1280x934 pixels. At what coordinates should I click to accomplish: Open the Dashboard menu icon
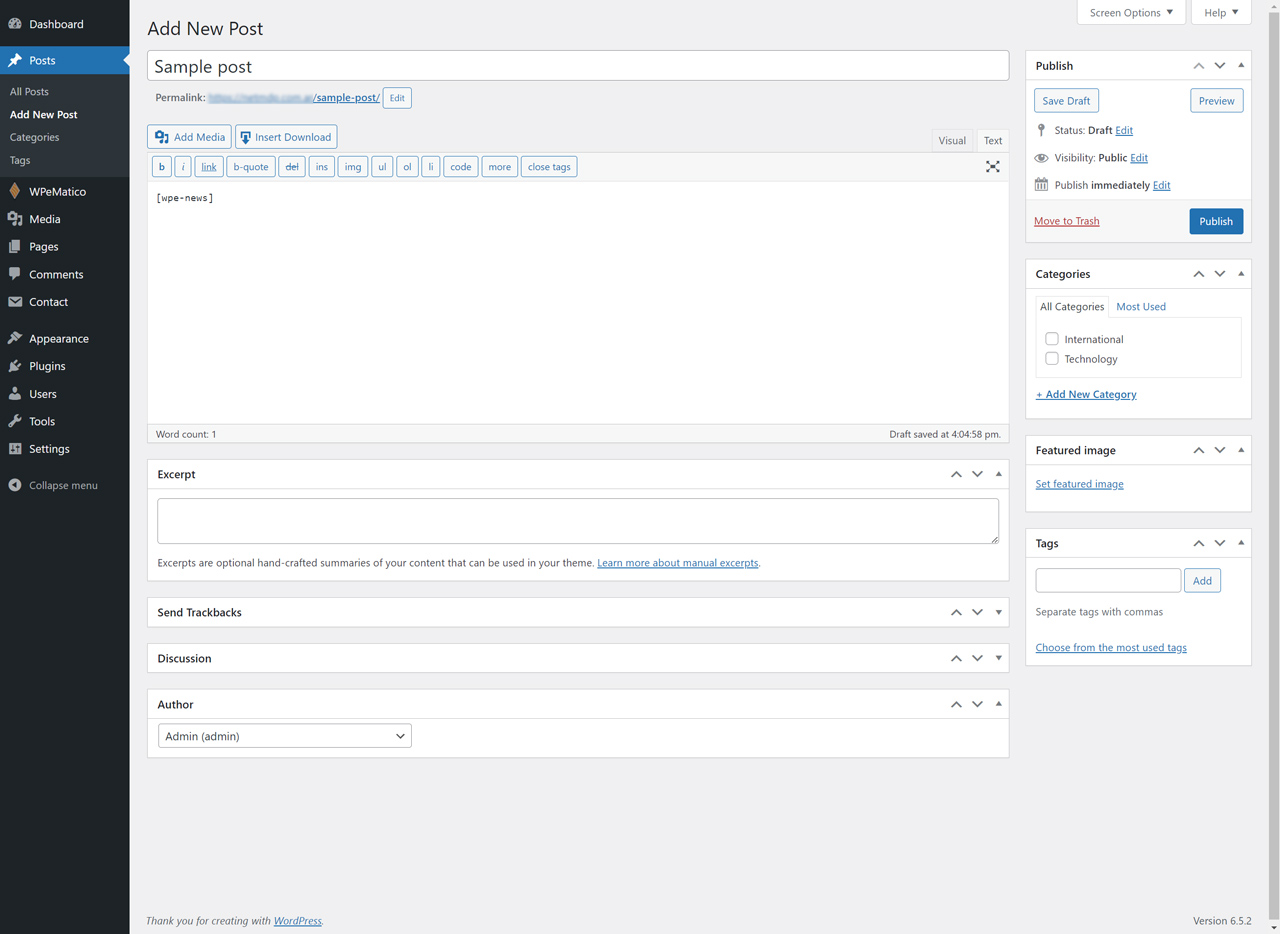(x=15, y=24)
